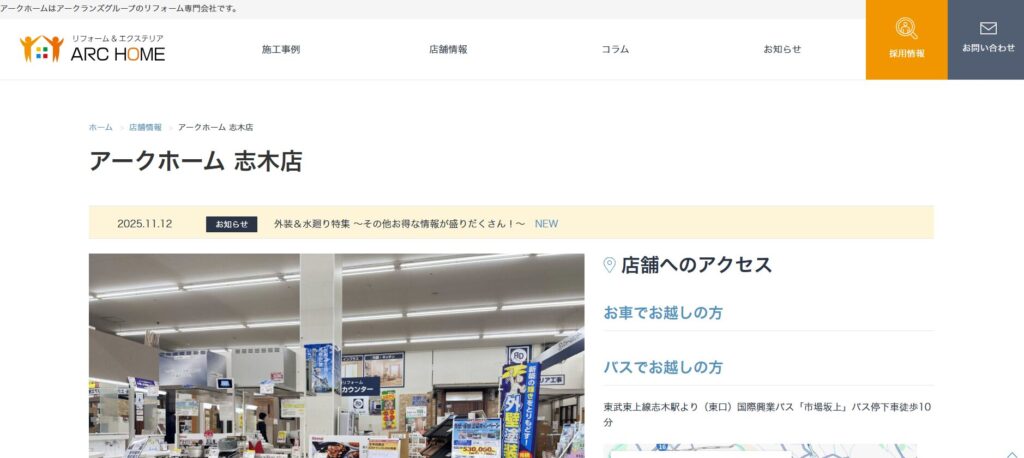Open the 店舗情報 menu item

(x=448, y=50)
